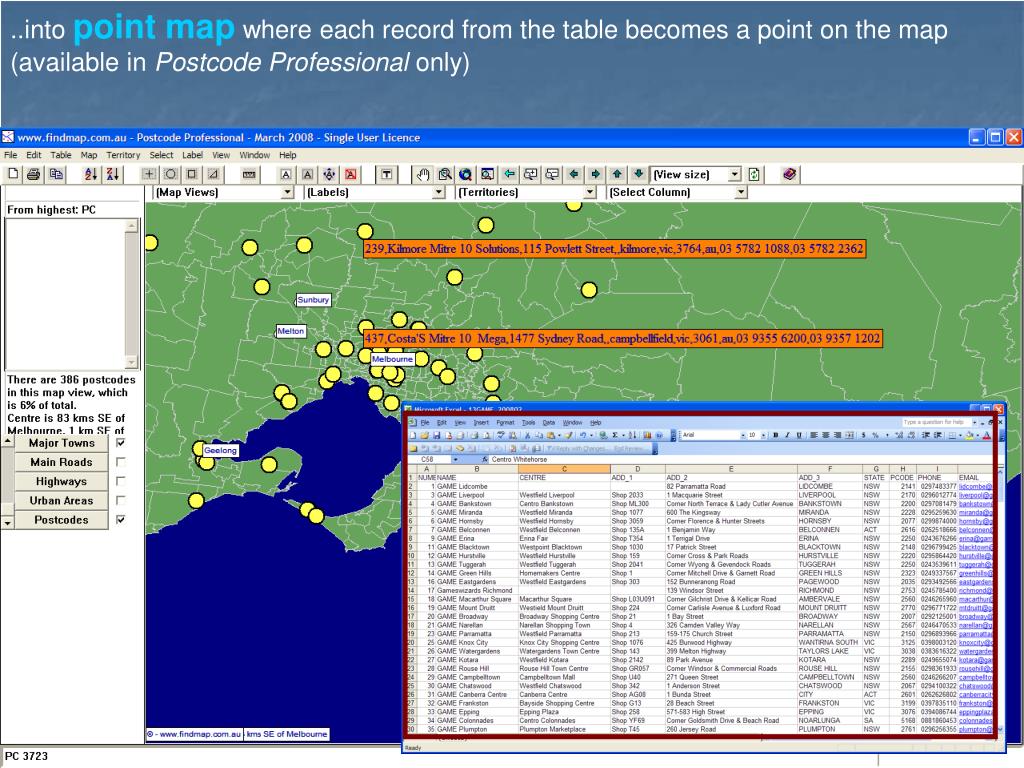Open the purple help book icon
Screen dimensions: 1024x768
[x=790, y=174]
